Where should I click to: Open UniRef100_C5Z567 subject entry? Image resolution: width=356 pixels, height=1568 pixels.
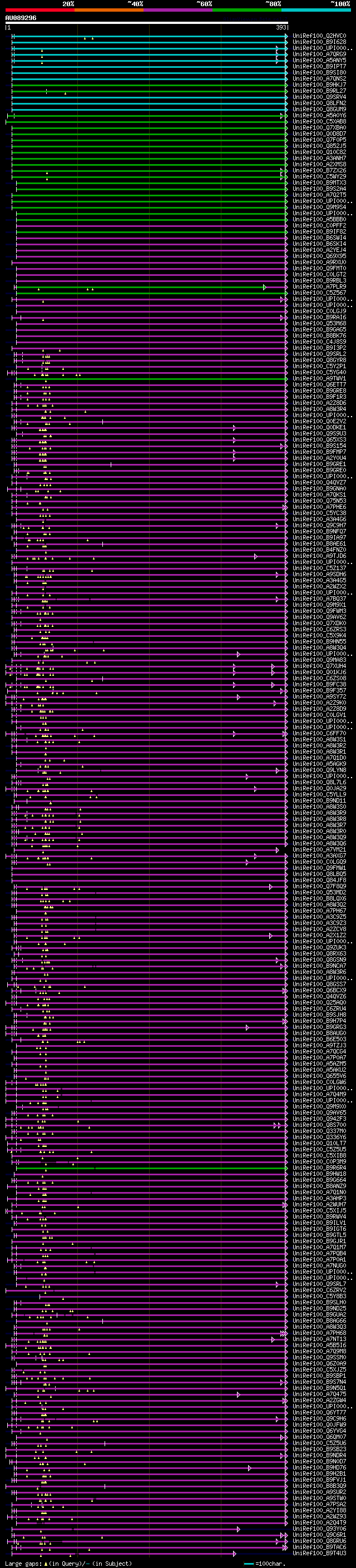coord(319,293)
